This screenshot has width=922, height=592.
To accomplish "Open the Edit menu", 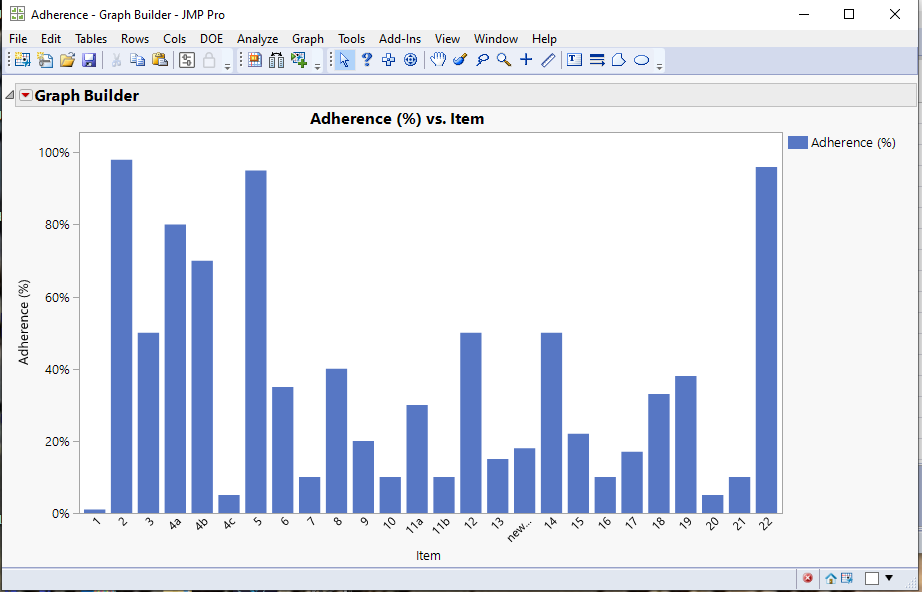I will [51, 39].
